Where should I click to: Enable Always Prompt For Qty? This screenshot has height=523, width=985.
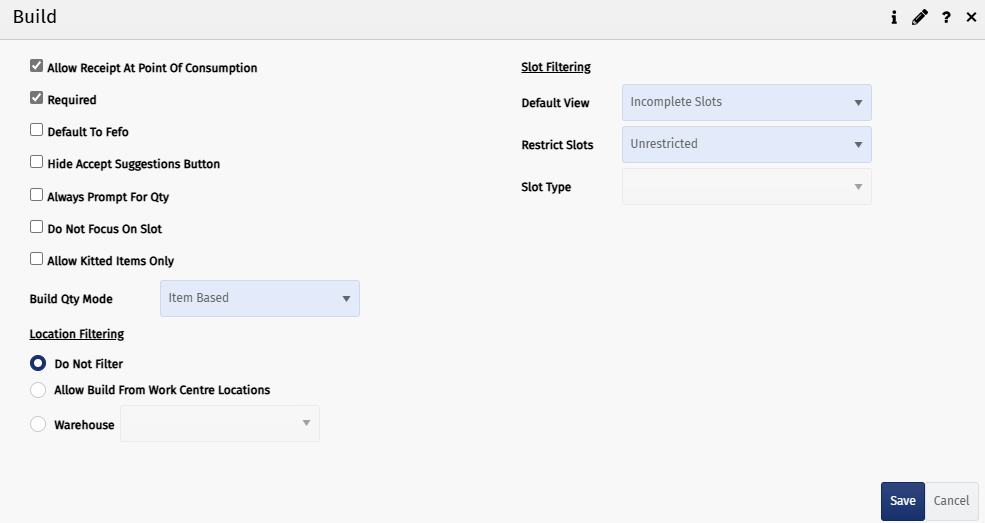(x=37, y=196)
